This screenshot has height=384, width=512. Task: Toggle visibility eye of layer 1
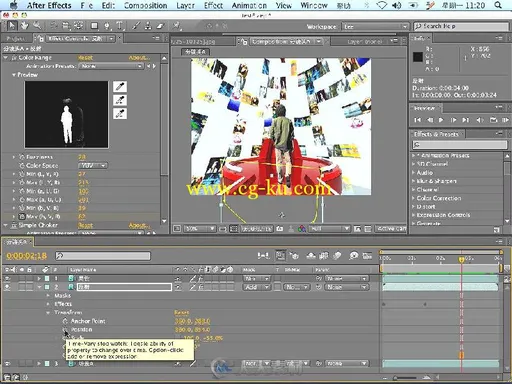coord(7,278)
